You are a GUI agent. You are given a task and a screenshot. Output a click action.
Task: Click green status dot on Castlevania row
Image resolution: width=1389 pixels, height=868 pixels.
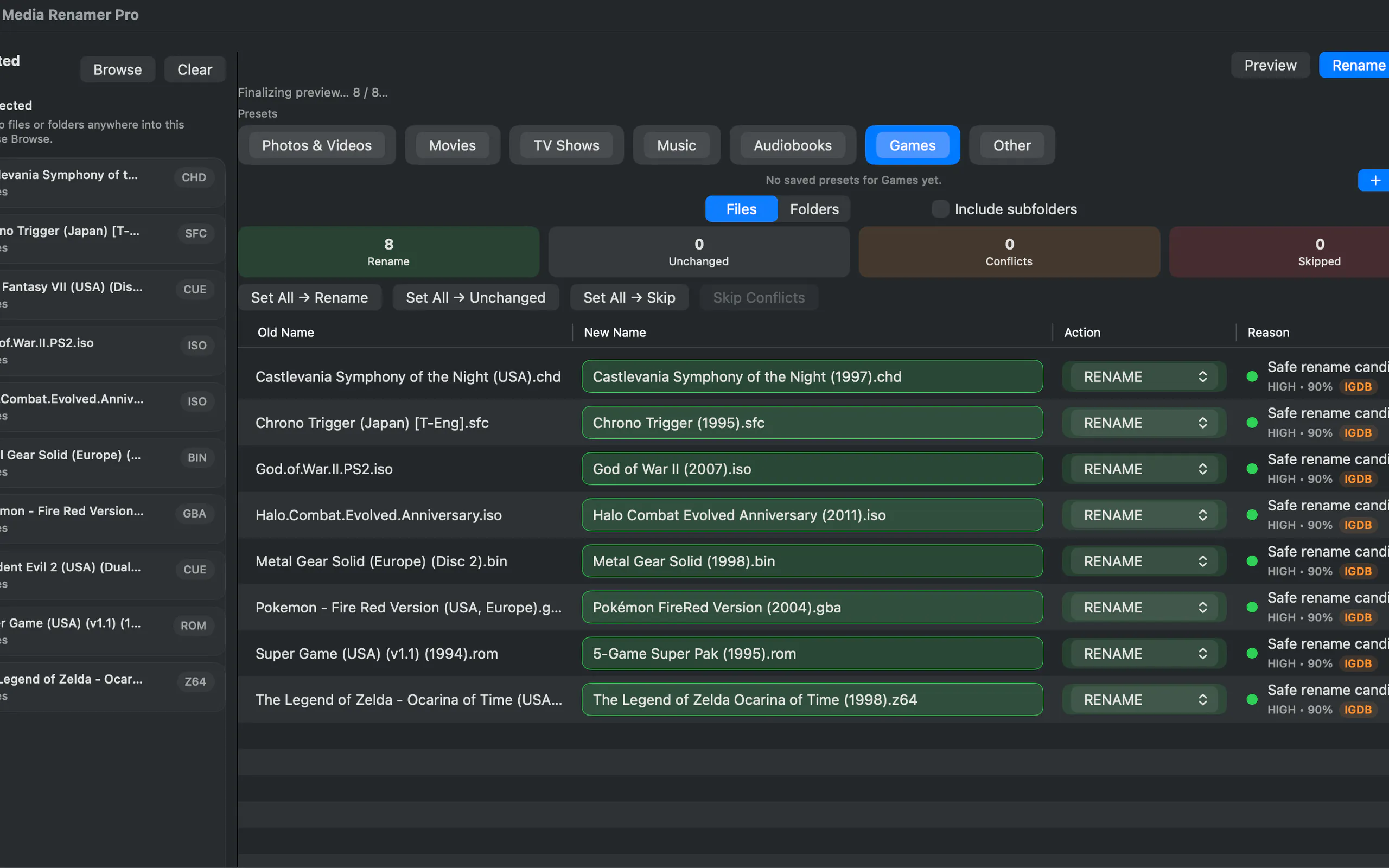click(x=1252, y=376)
